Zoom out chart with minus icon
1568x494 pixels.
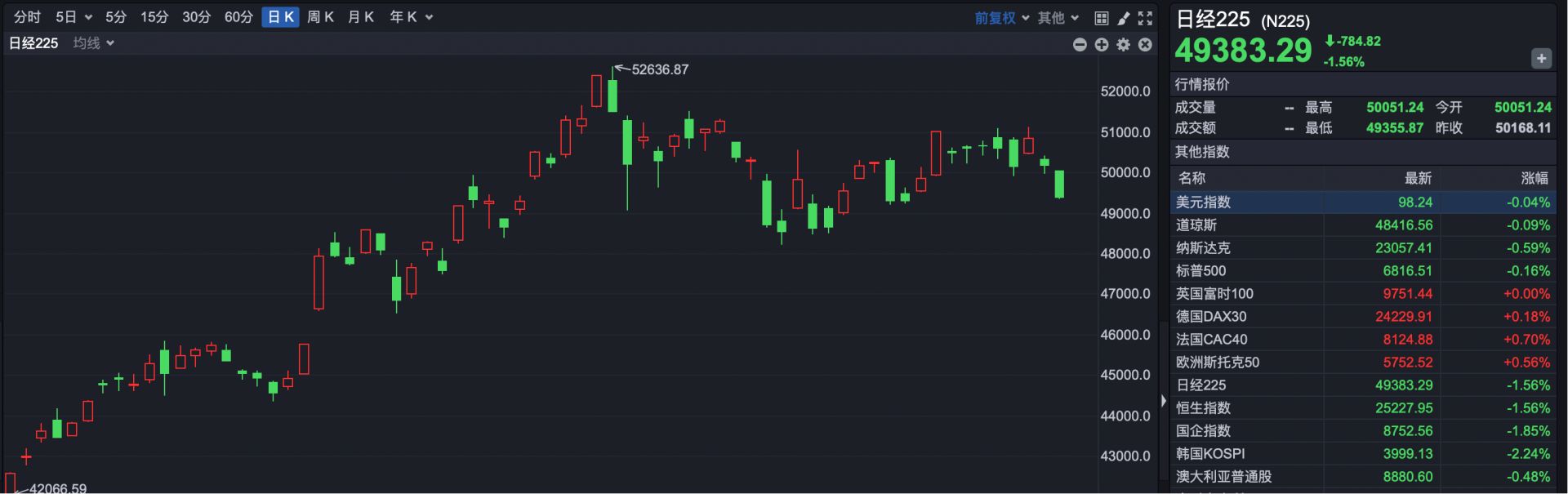coord(1080,45)
